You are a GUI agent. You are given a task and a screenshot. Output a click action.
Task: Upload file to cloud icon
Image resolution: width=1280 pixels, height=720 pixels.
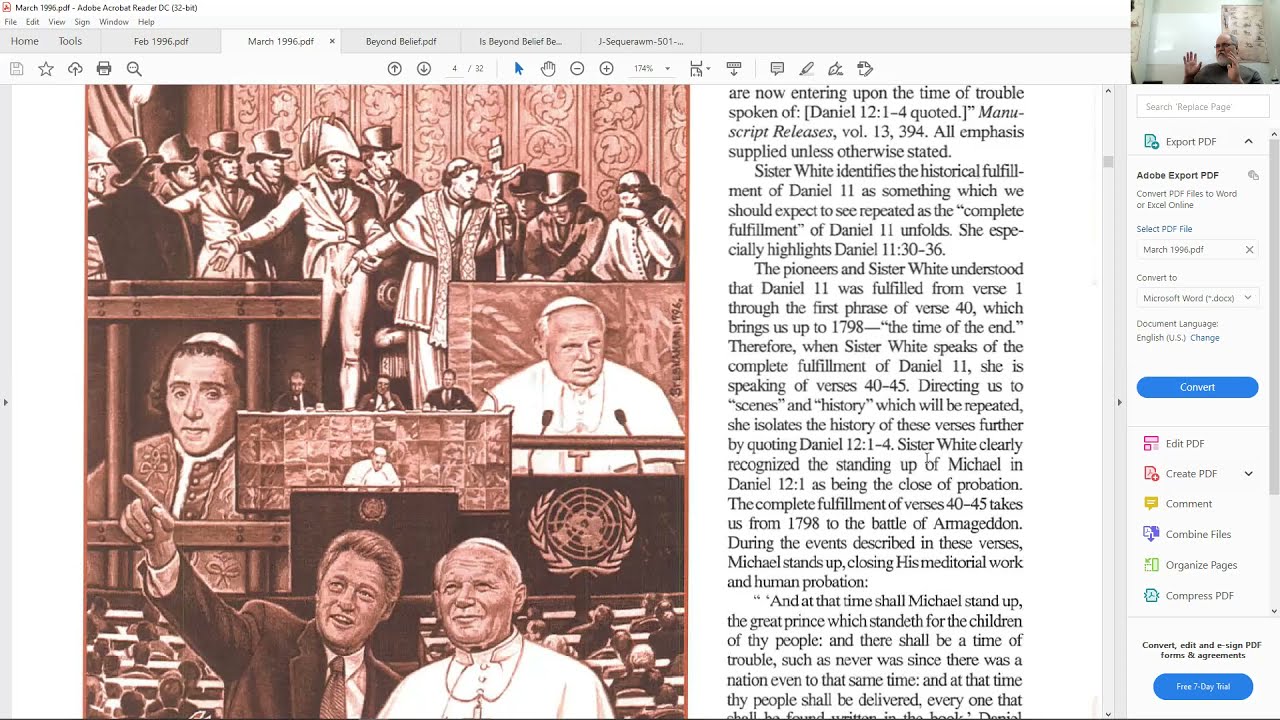[x=75, y=69]
